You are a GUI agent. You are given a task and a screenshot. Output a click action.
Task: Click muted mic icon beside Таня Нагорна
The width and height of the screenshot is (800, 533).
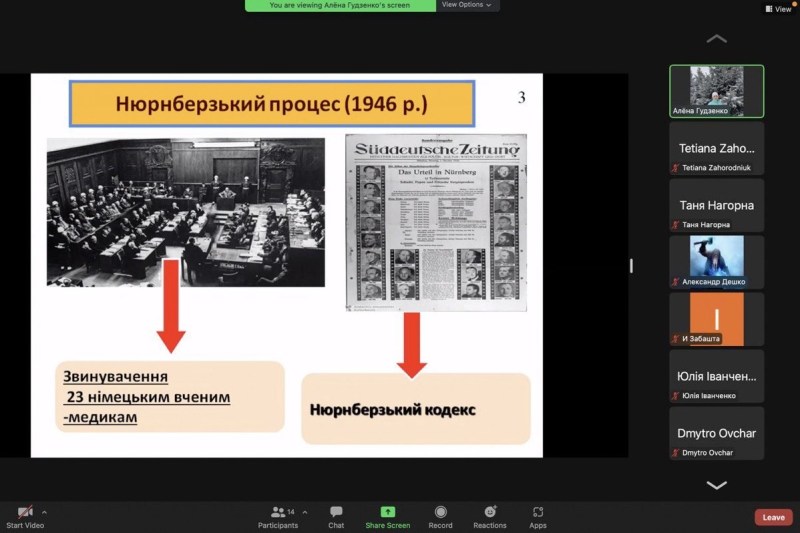676,225
